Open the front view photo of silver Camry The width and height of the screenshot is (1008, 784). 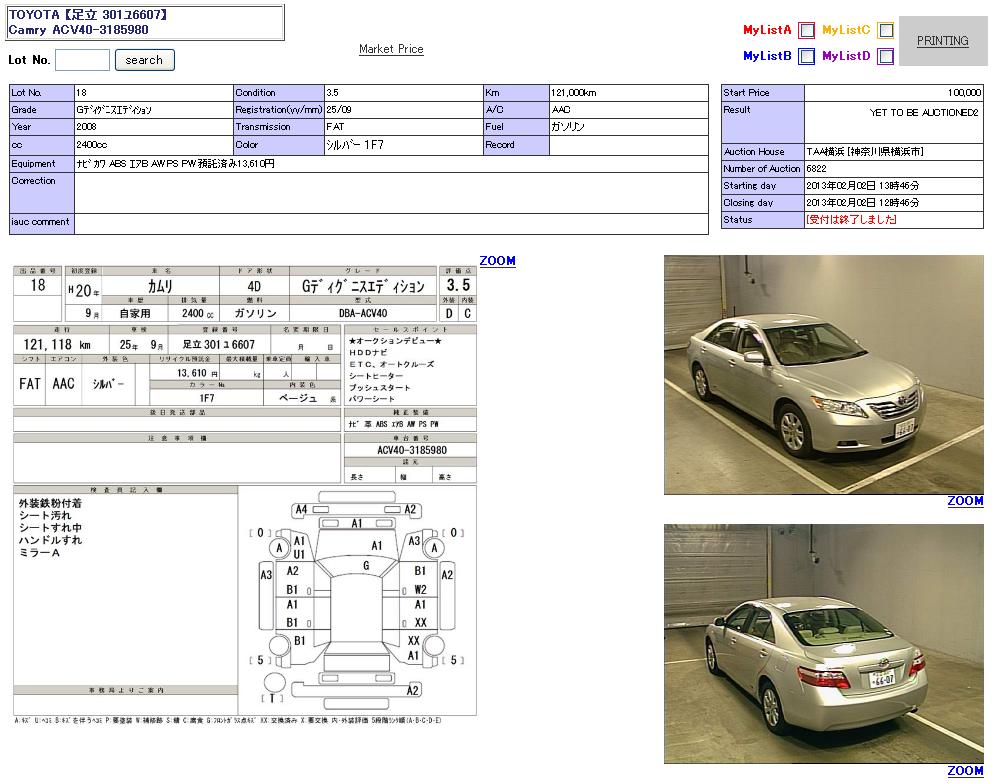(823, 374)
